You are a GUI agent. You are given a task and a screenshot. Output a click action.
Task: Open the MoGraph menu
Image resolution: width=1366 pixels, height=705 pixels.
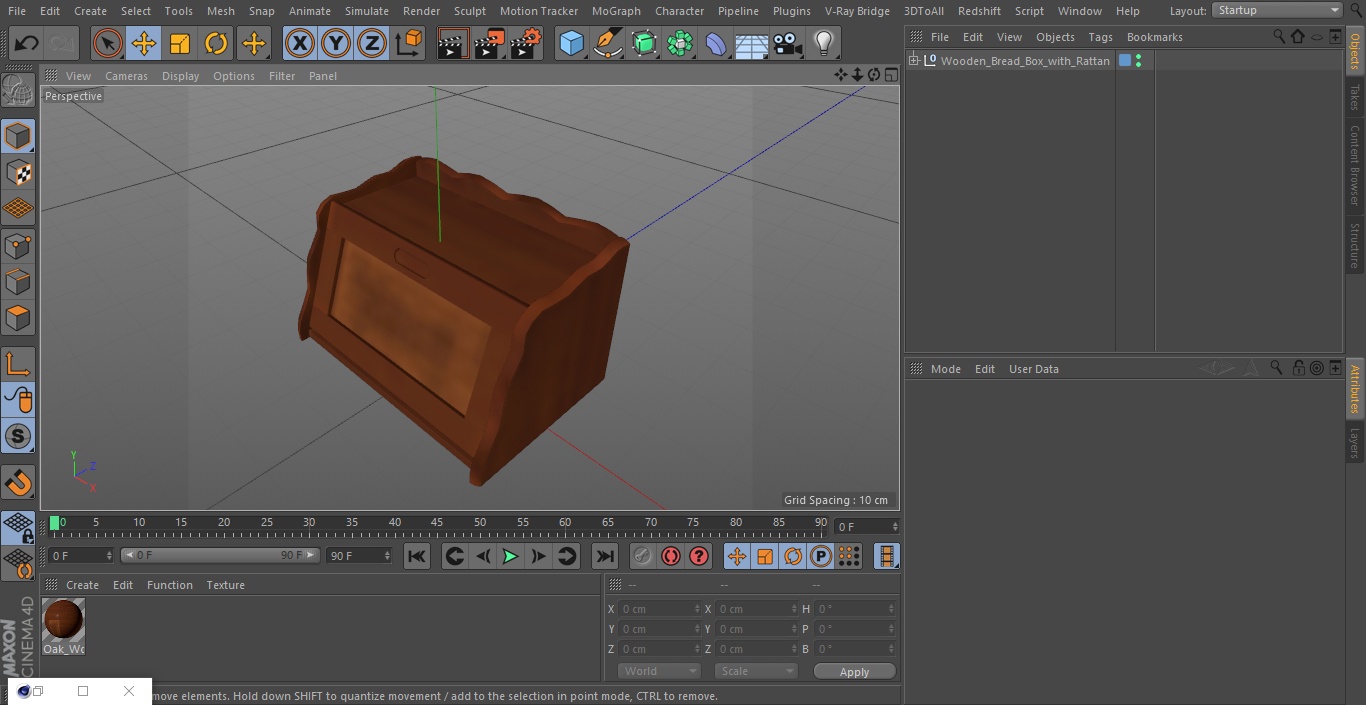tap(616, 11)
